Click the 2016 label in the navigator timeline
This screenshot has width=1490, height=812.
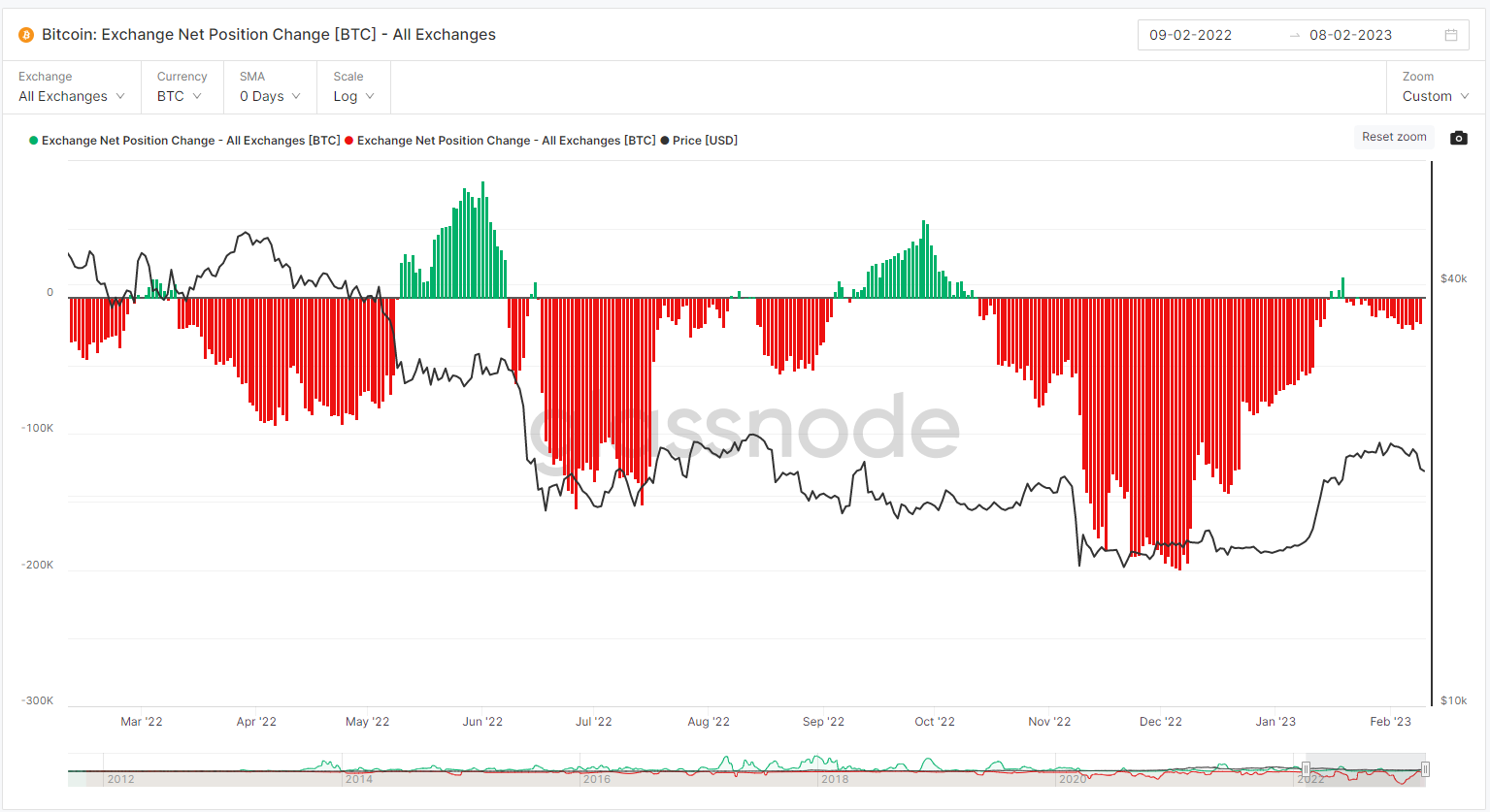pyautogui.click(x=597, y=779)
